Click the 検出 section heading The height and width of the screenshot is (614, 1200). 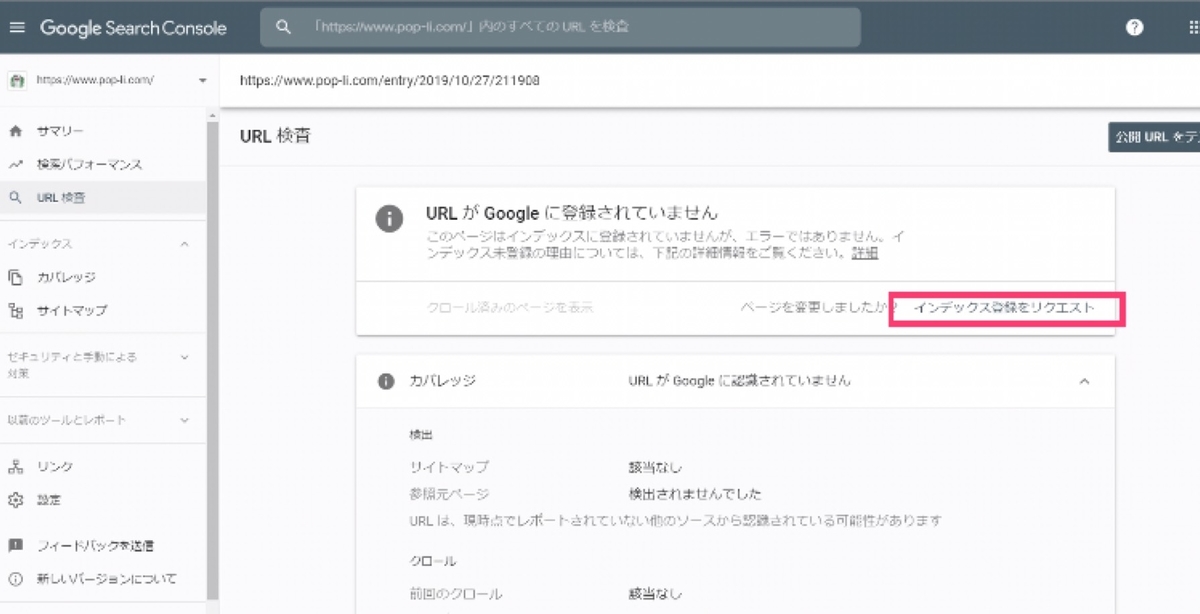point(421,435)
